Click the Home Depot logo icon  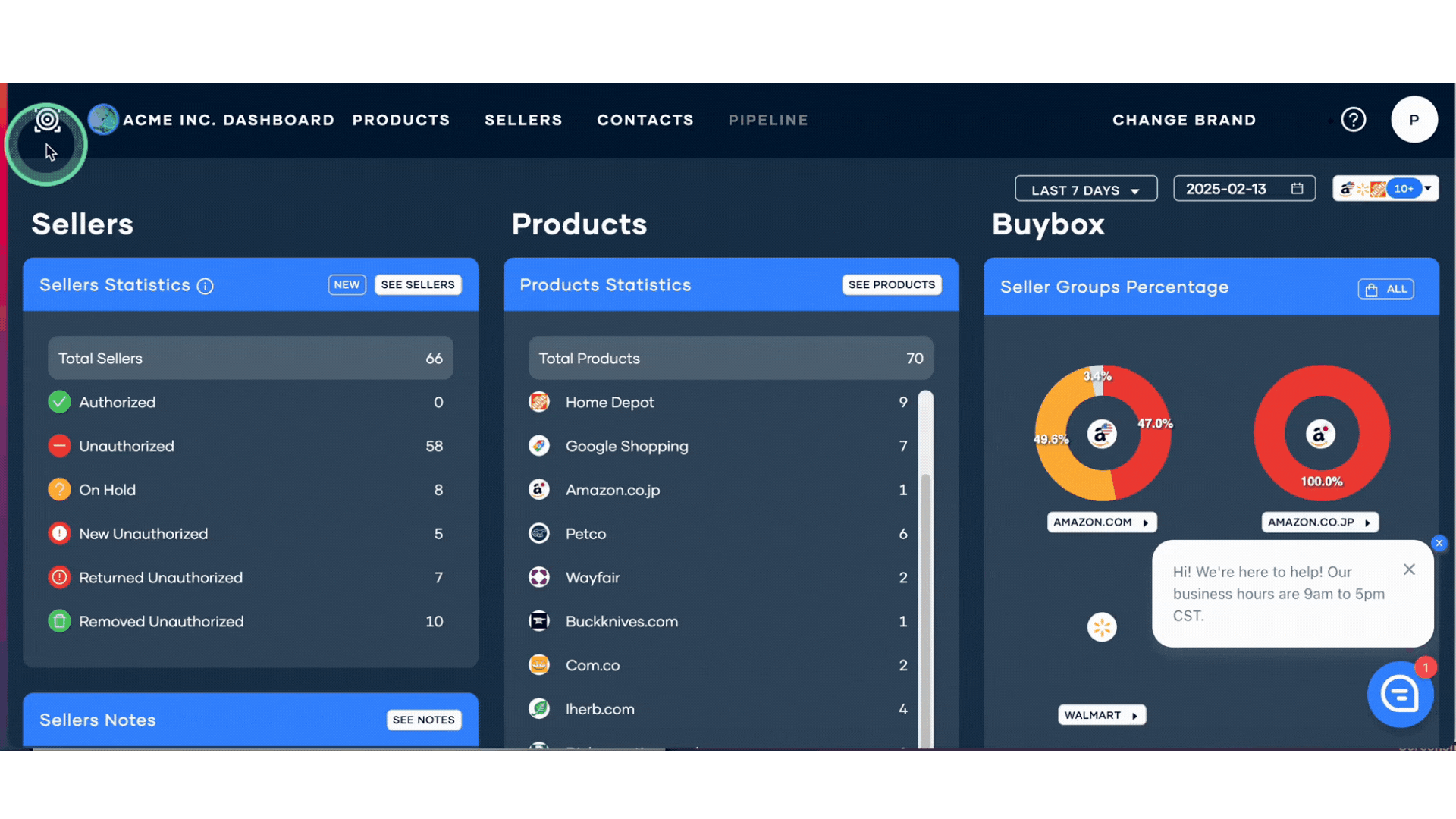pyautogui.click(x=538, y=402)
